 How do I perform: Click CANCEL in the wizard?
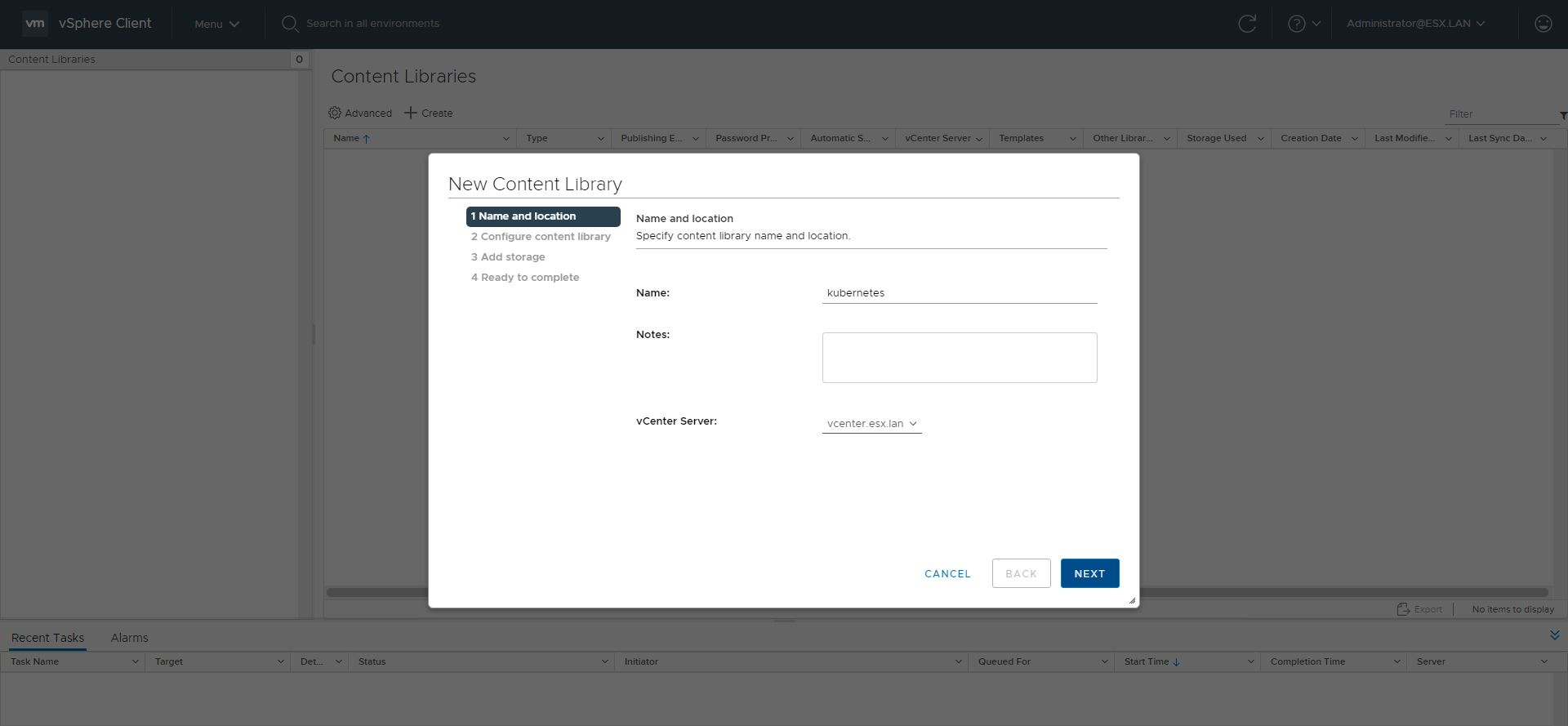pyautogui.click(x=947, y=573)
